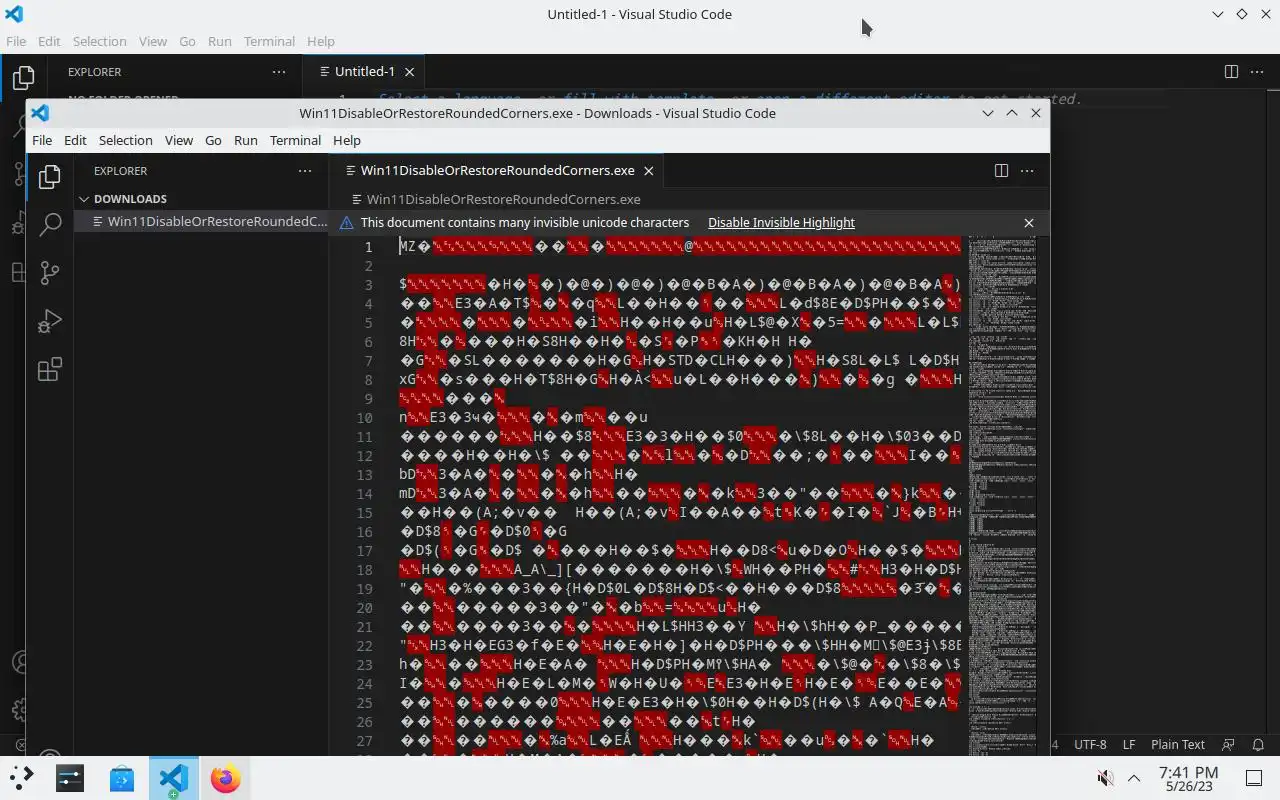The image size is (1280, 800).
Task: Open Accounts icon in background window
Action: click(x=20, y=662)
